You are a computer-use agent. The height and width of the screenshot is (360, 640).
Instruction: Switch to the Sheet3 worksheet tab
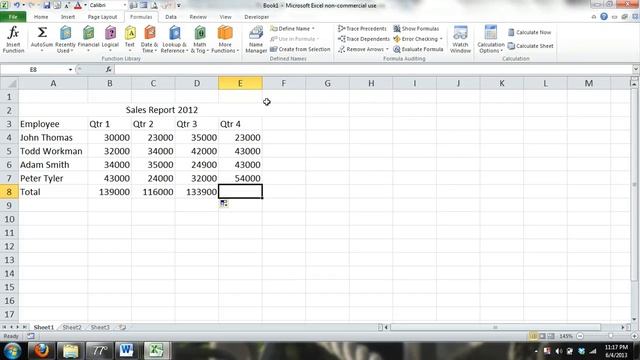100,327
